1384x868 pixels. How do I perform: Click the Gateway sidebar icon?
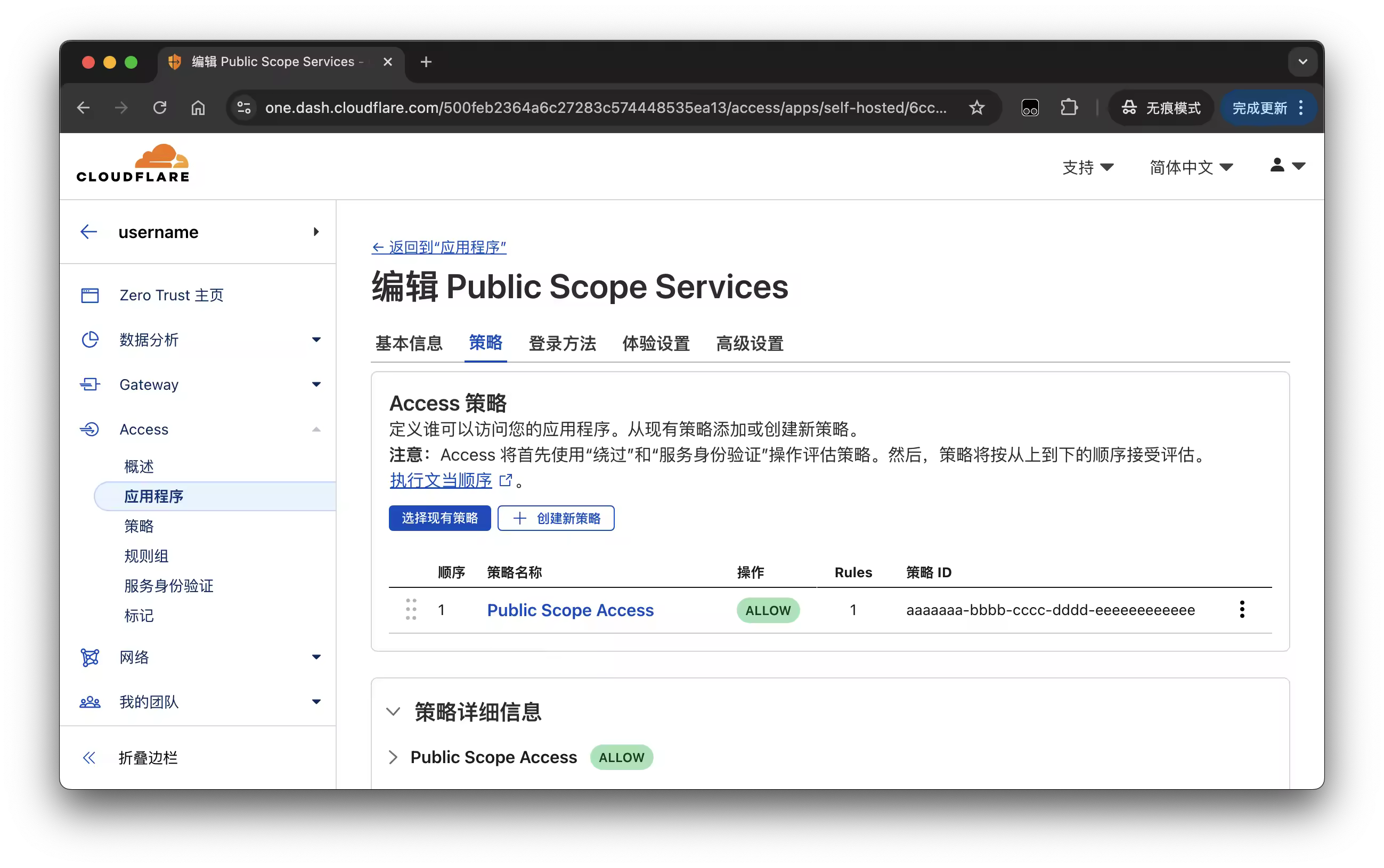pyautogui.click(x=90, y=384)
